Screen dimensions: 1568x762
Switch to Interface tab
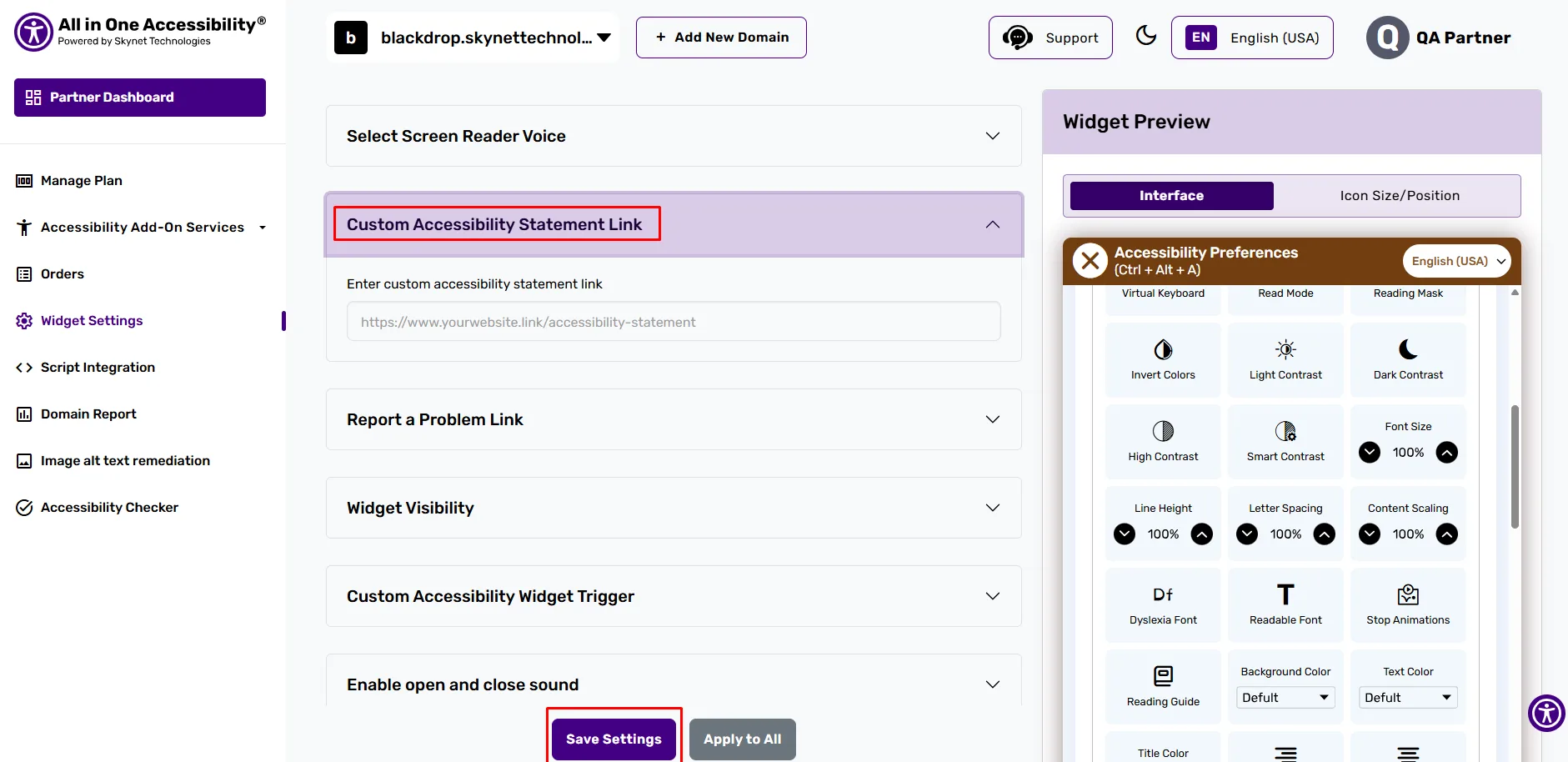1171,195
